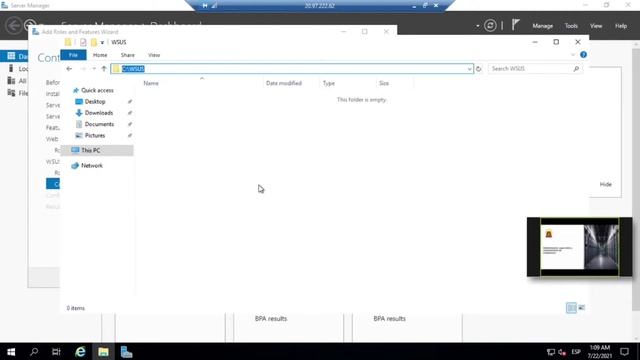Image resolution: width=640 pixels, height=360 pixels.
Task: Sort by the Size column
Action: click(384, 83)
